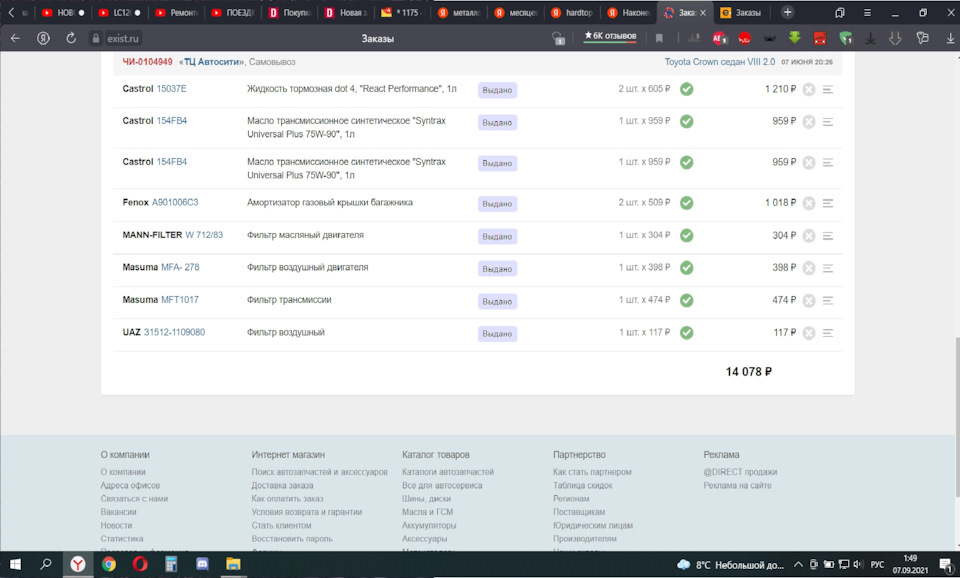Open Discord from the taskbar
The height and width of the screenshot is (578, 960).
point(202,564)
